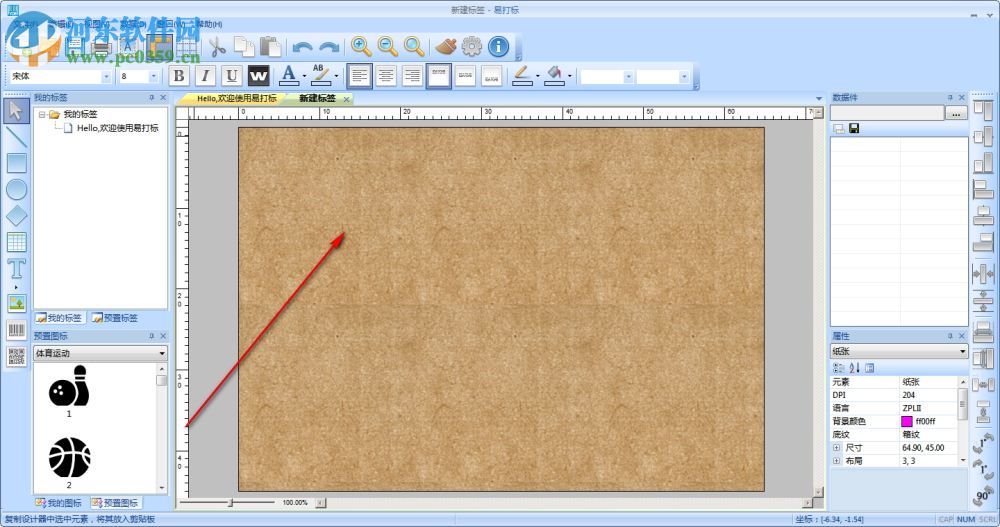
Task: Toggle italic formatting
Action: [205, 76]
